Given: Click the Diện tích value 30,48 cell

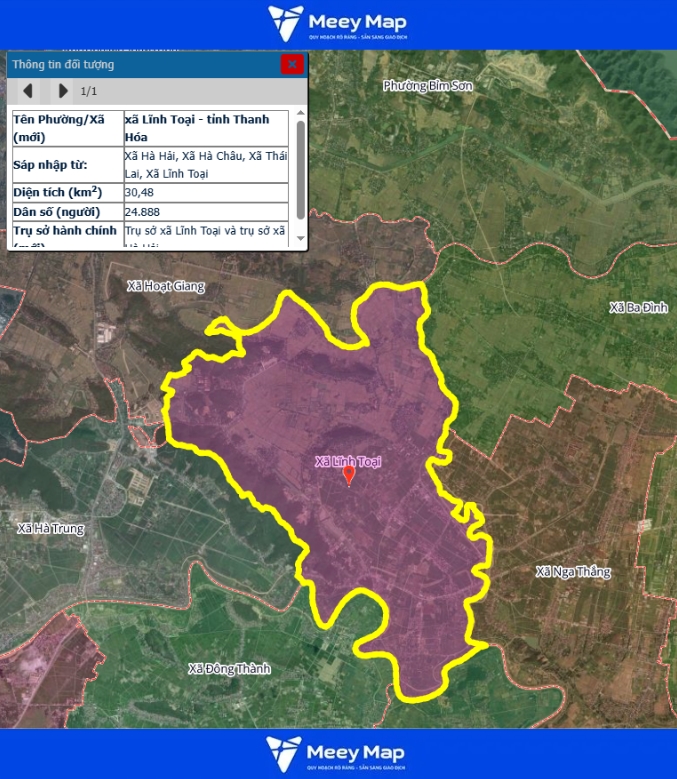Looking at the screenshot, I should pyautogui.click(x=205, y=191).
